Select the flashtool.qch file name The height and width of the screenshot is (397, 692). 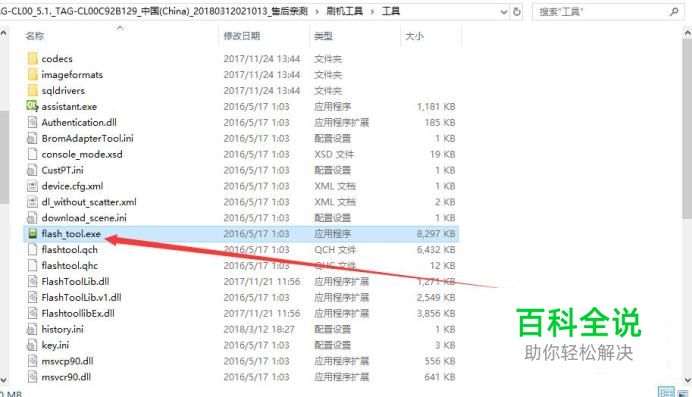[70, 250]
